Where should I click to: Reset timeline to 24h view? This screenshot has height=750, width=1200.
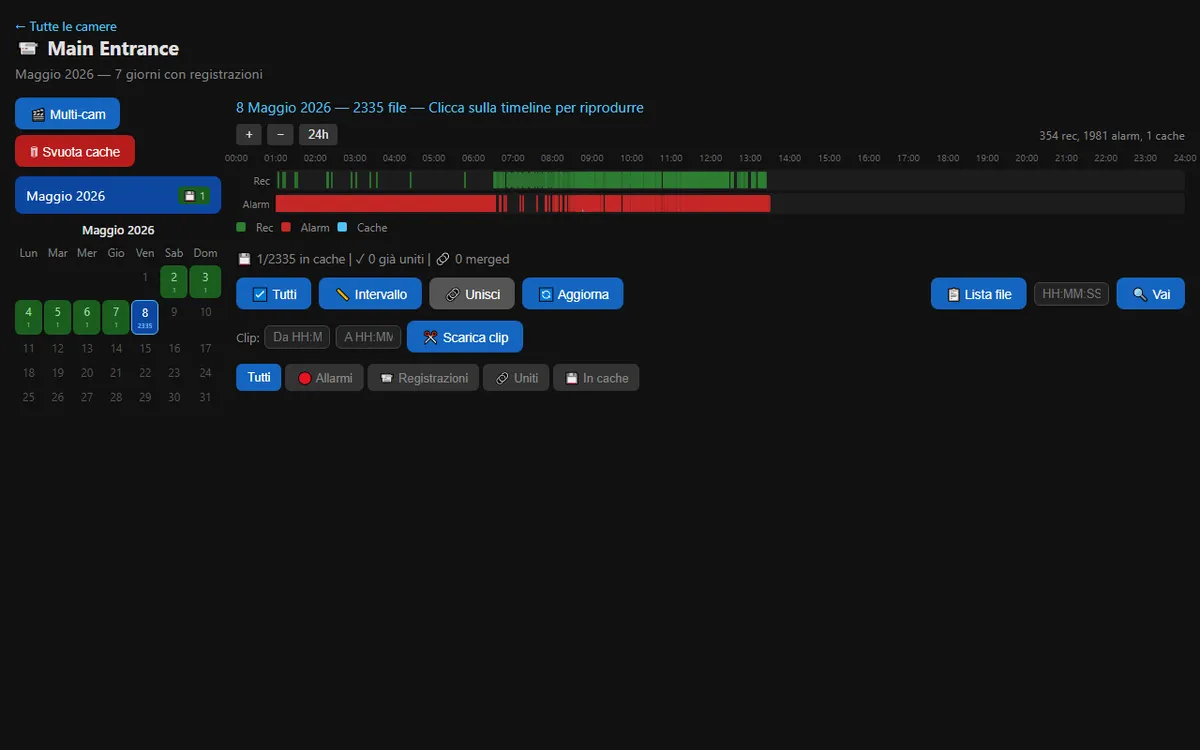click(318, 134)
